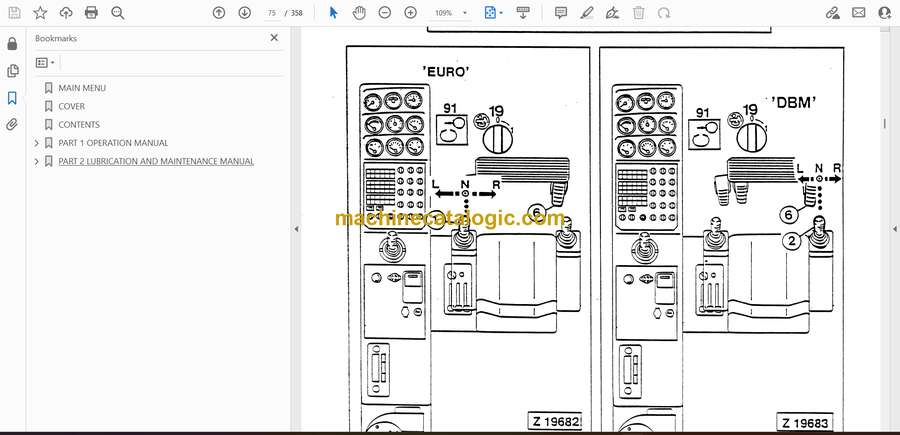Activate the hand pan tool
This screenshot has height=435, width=900.
pos(359,13)
